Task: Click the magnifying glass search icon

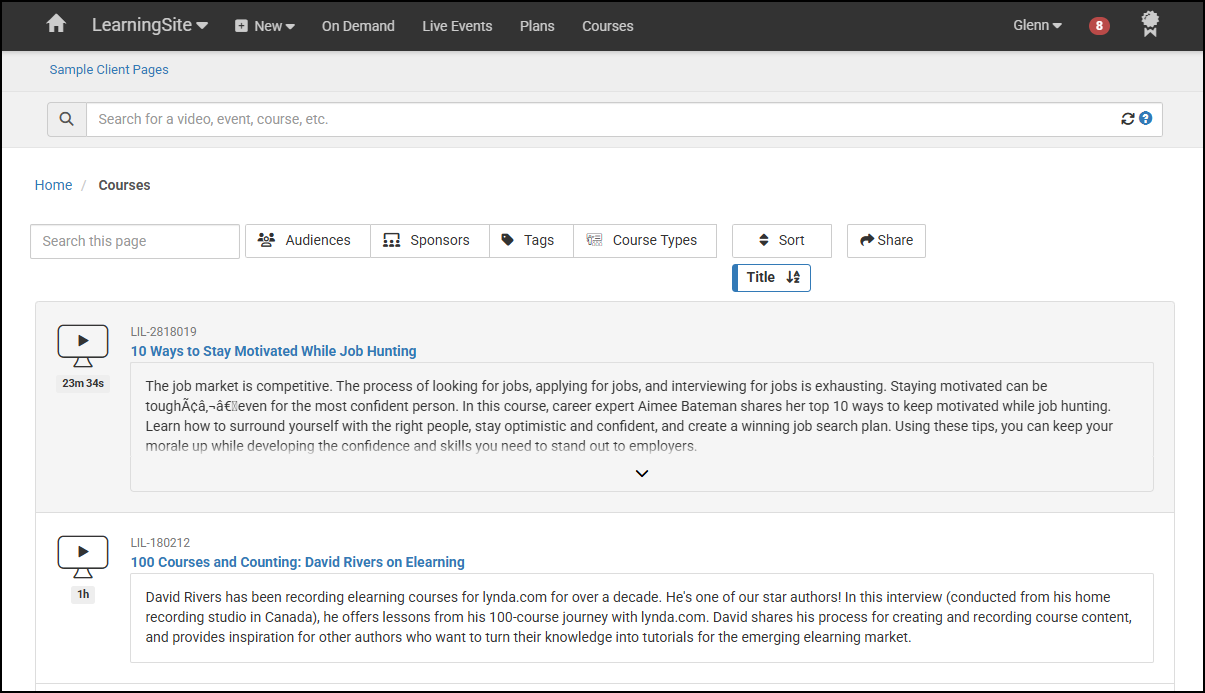Action: coord(67,119)
